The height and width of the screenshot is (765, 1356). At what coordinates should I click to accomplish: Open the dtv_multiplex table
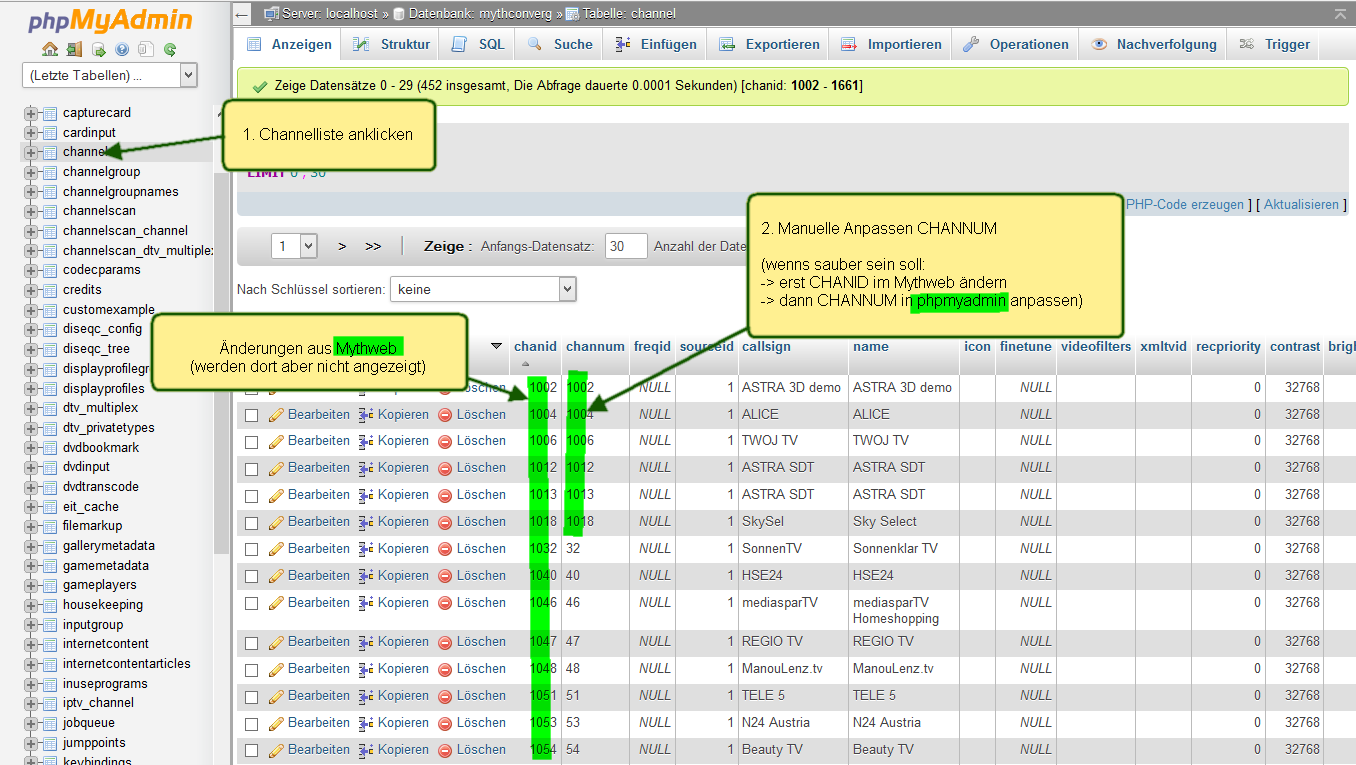point(100,408)
